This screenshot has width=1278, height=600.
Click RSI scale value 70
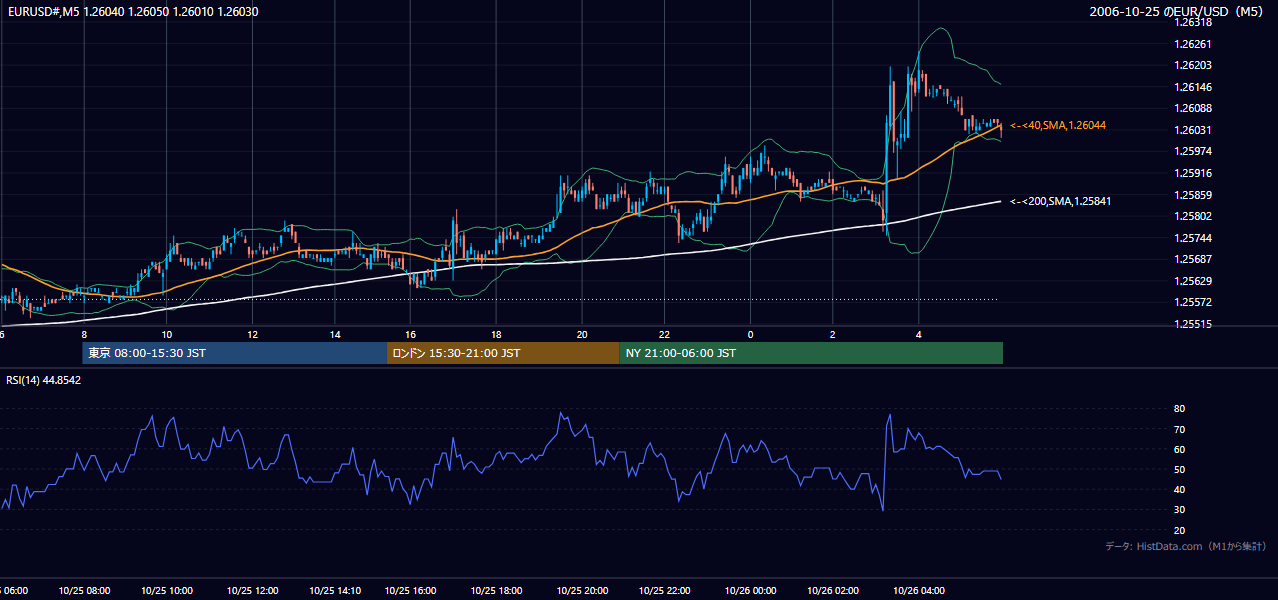(x=1179, y=429)
